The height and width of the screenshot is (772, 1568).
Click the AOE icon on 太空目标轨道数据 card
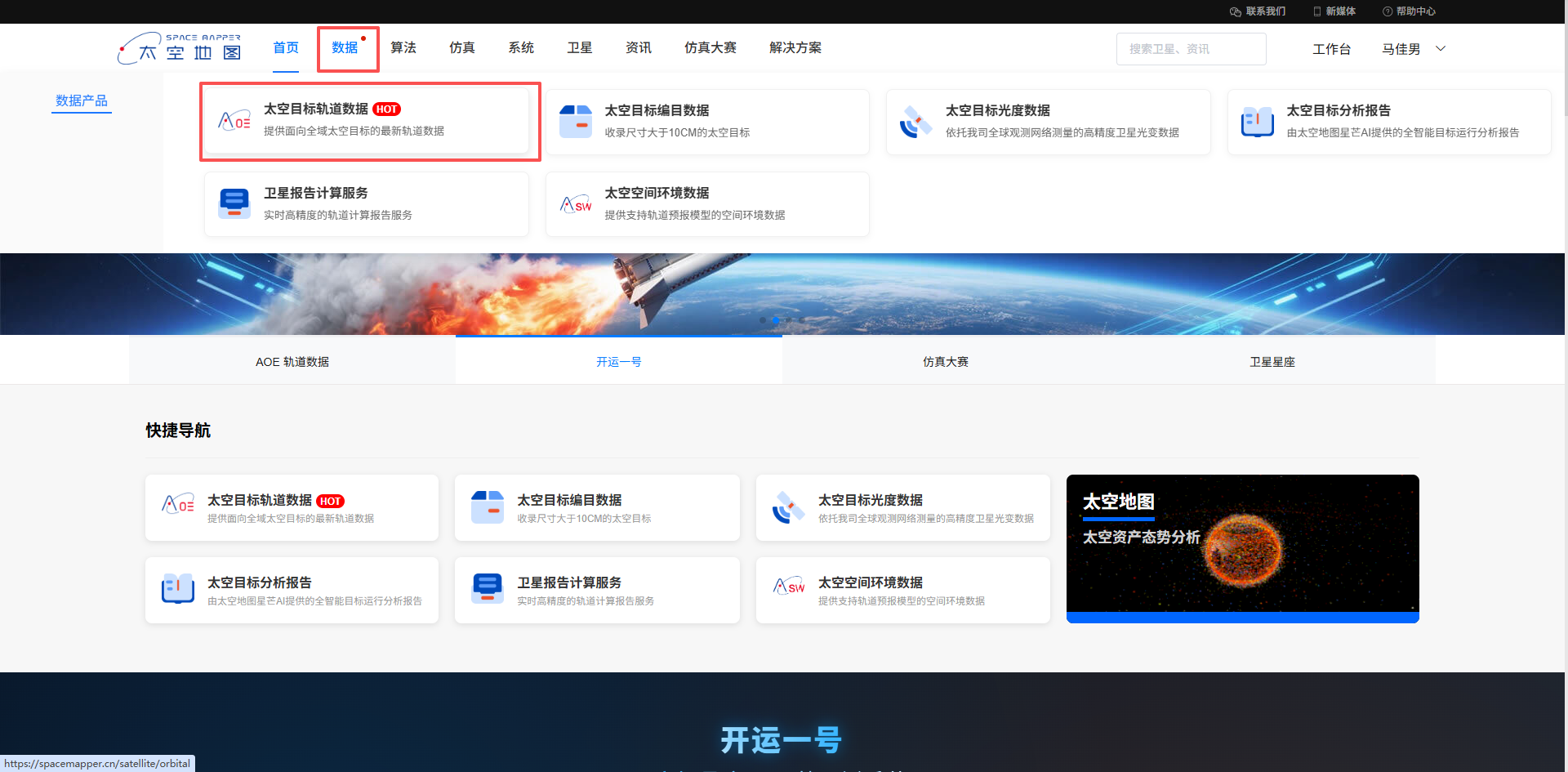pyautogui.click(x=234, y=120)
